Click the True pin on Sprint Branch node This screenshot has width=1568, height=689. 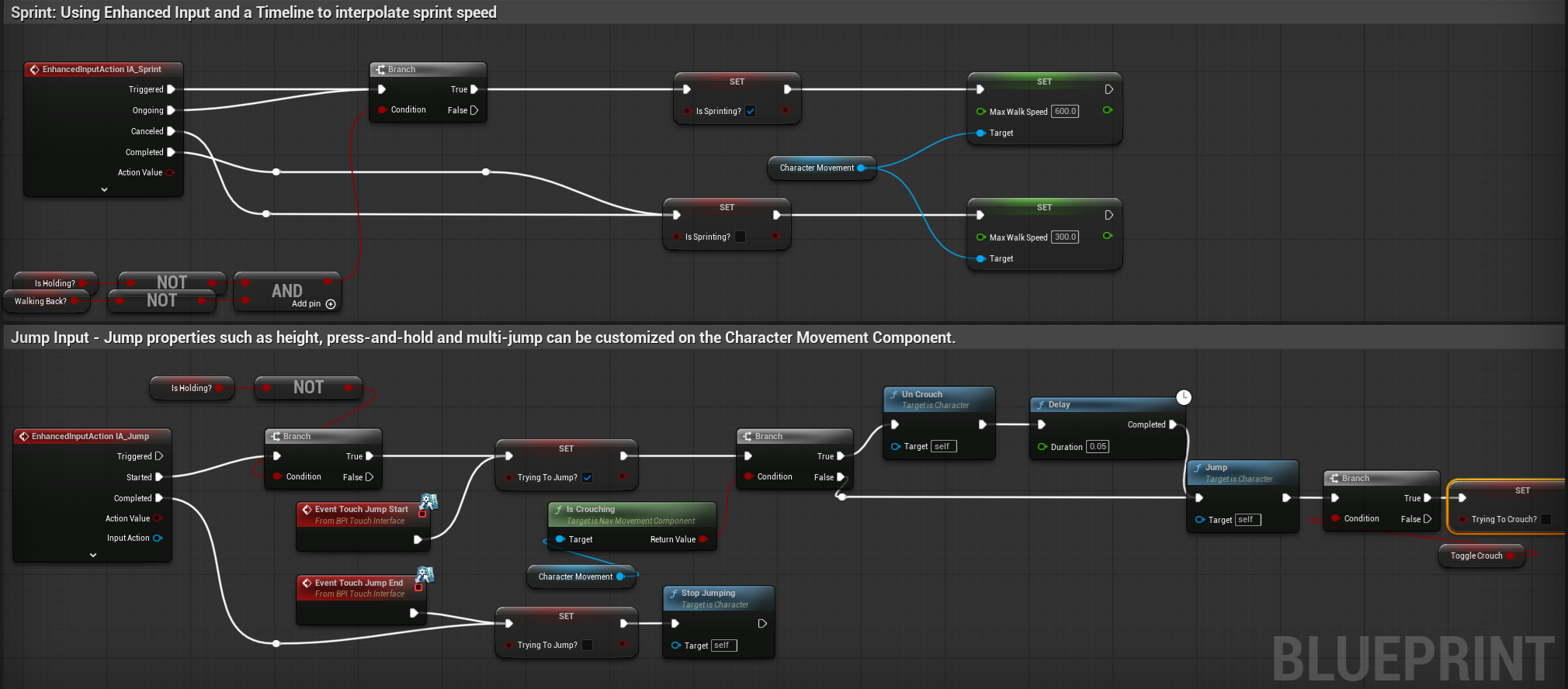(x=474, y=89)
